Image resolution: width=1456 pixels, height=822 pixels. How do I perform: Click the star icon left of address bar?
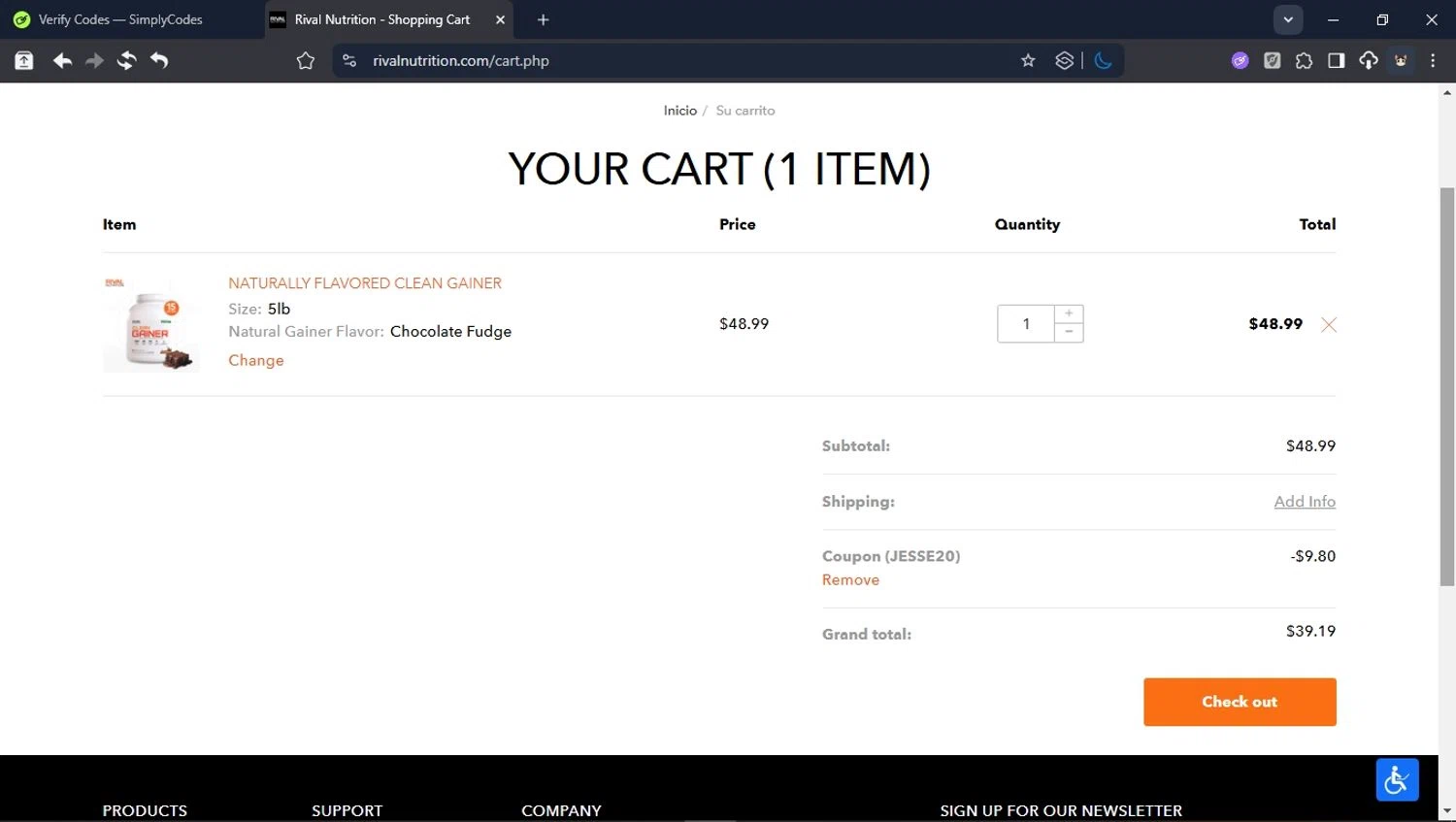[x=306, y=61]
